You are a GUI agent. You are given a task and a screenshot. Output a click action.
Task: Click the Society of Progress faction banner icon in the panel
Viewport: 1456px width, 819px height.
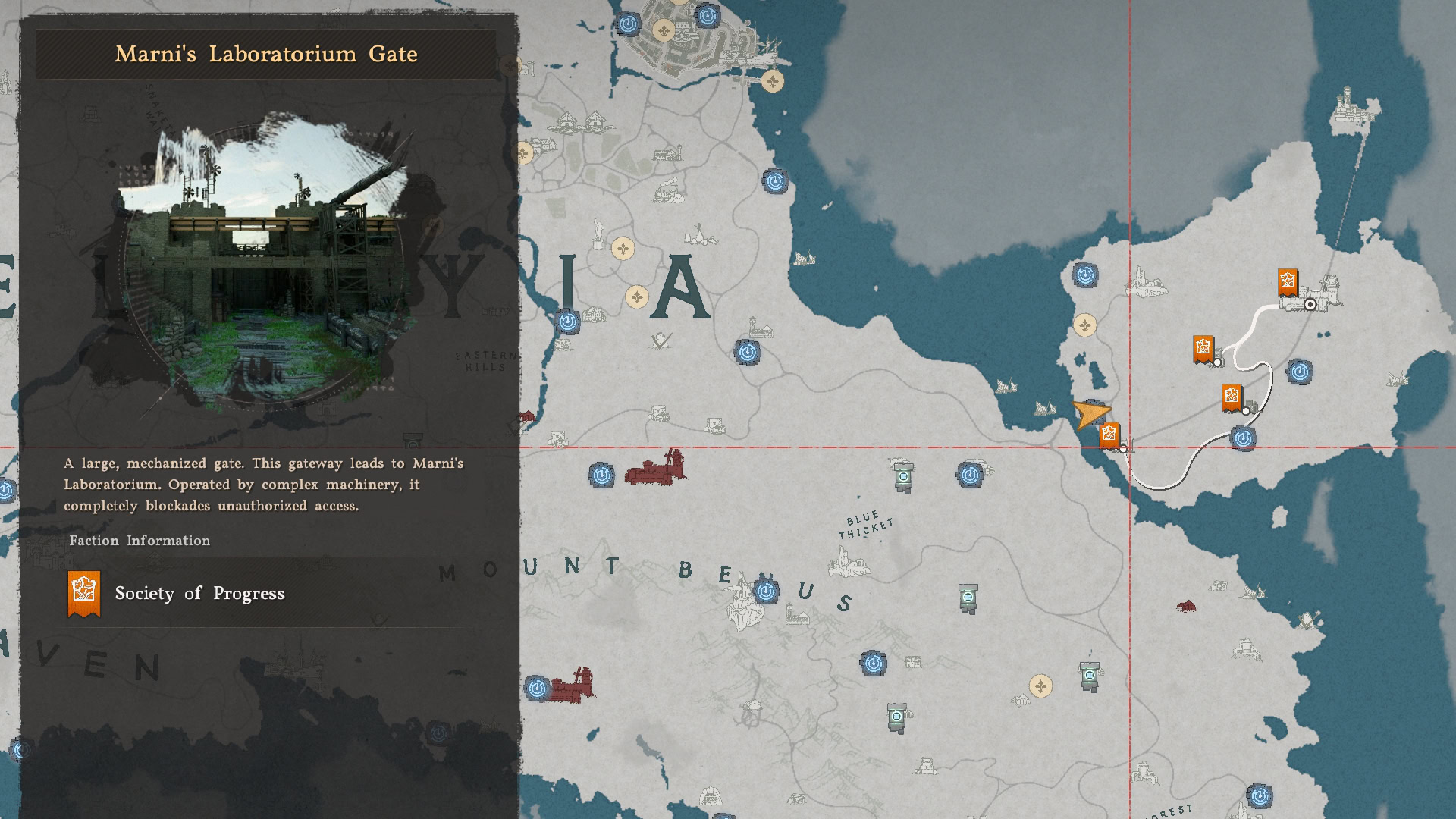point(84,594)
